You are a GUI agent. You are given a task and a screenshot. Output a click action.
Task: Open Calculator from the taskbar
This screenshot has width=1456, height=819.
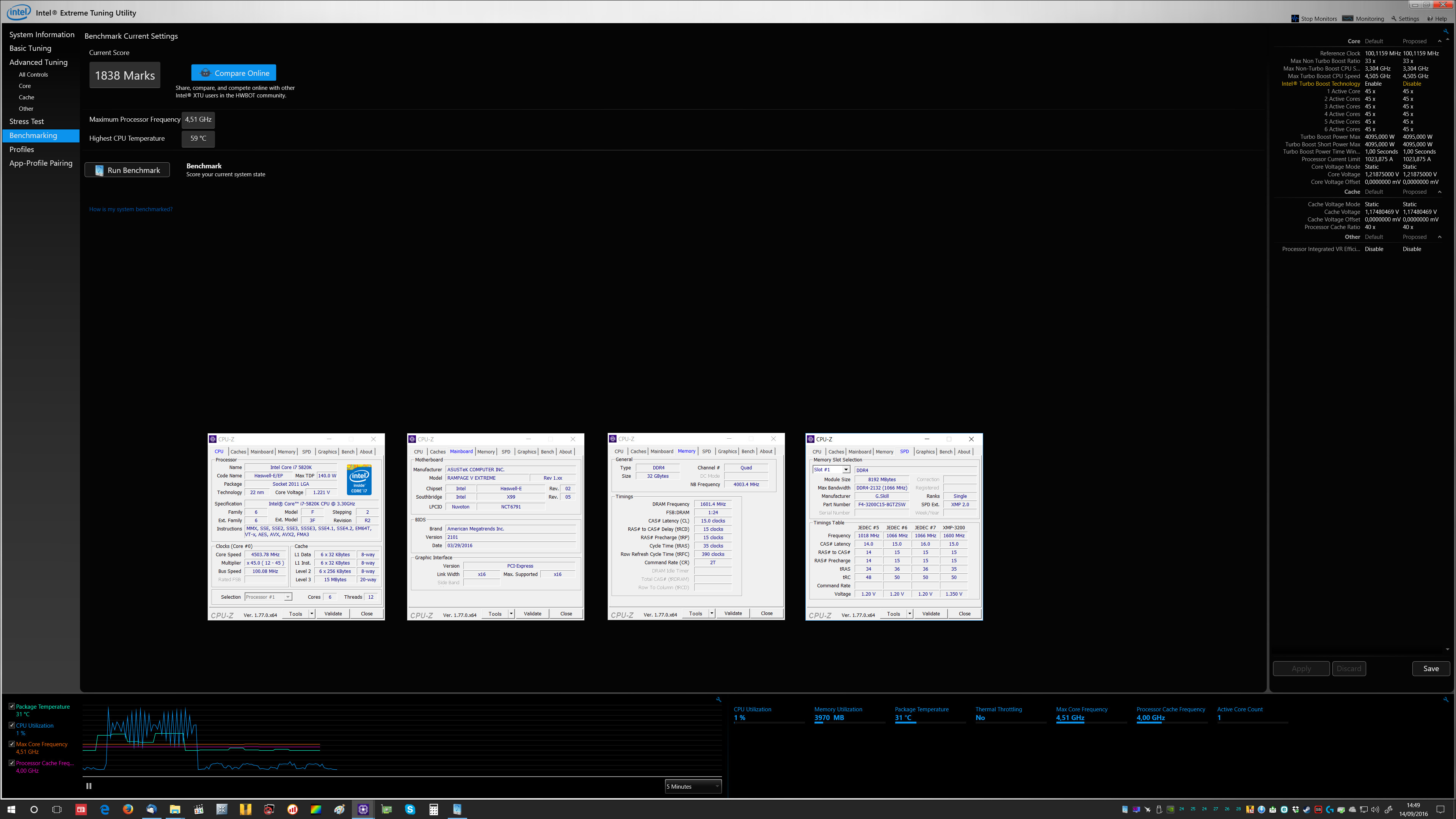pyautogui.click(x=433, y=810)
